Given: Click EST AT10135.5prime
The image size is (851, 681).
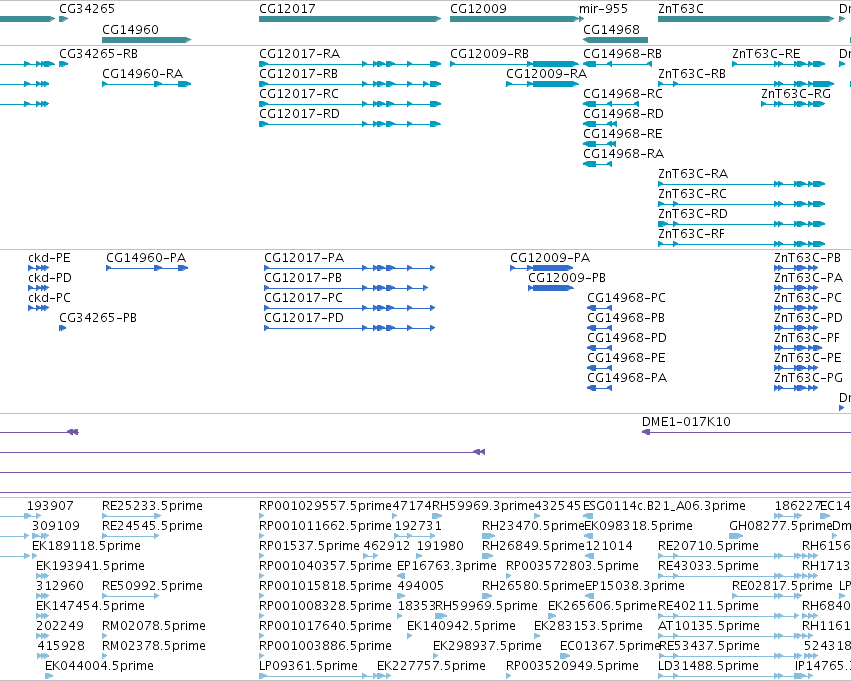Looking at the screenshot, I should tap(709, 627).
